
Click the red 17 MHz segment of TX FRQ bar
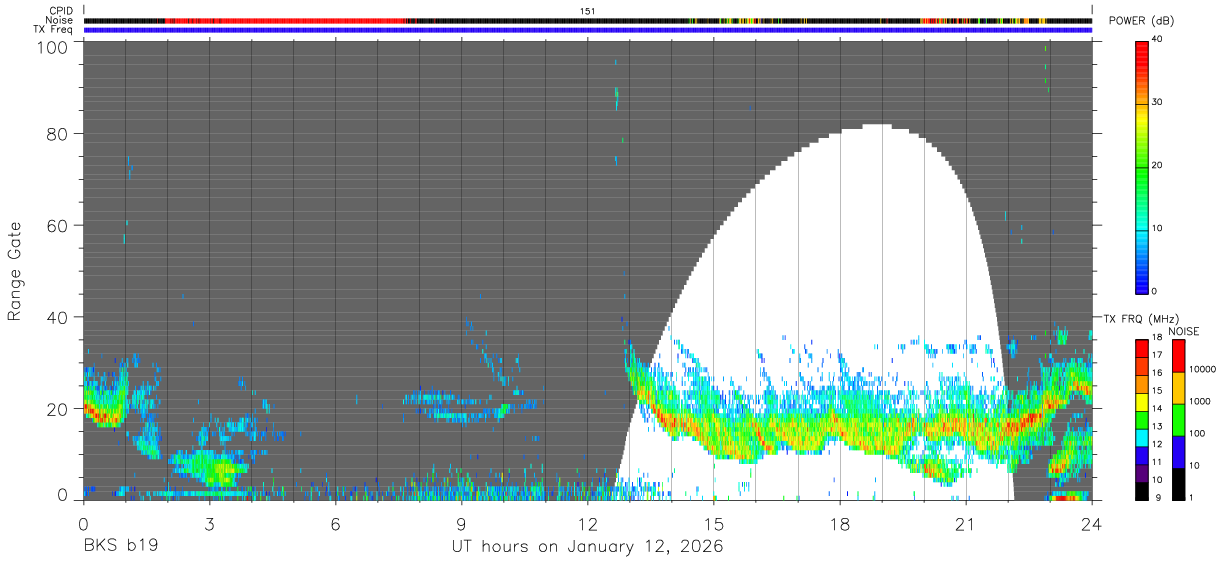point(1141,349)
